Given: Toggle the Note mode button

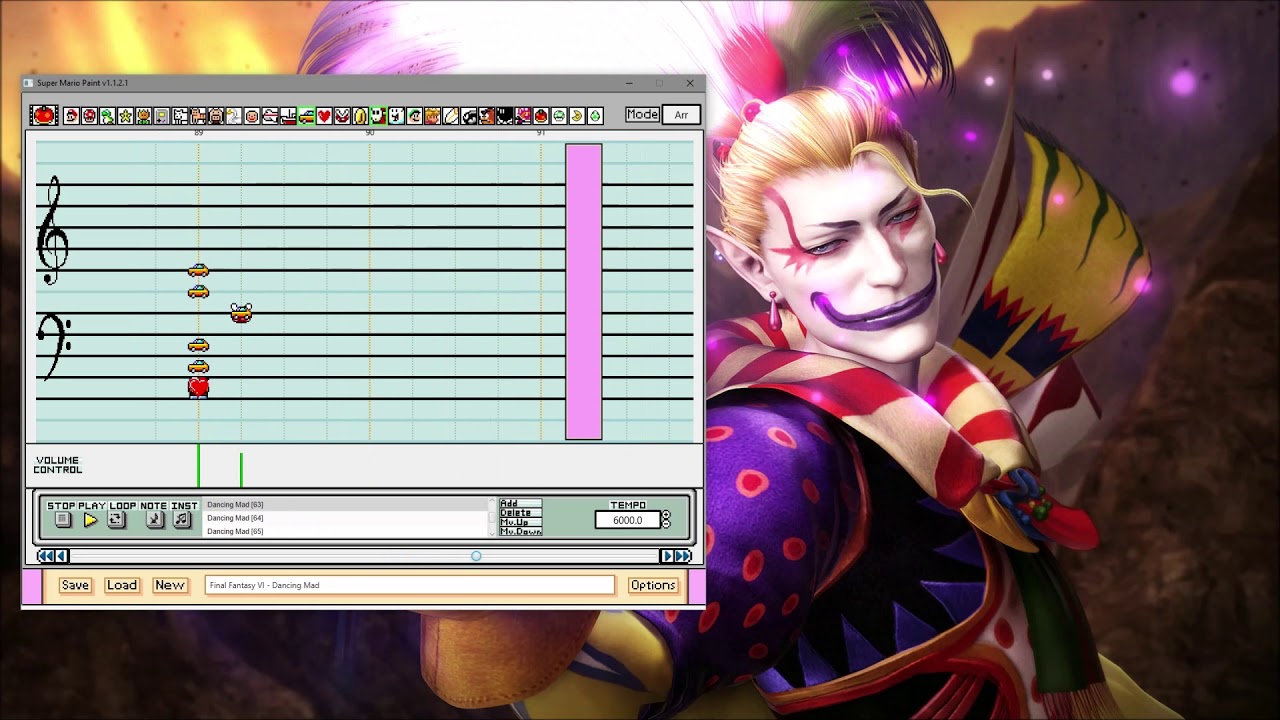Looking at the screenshot, I should coord(155,519).
